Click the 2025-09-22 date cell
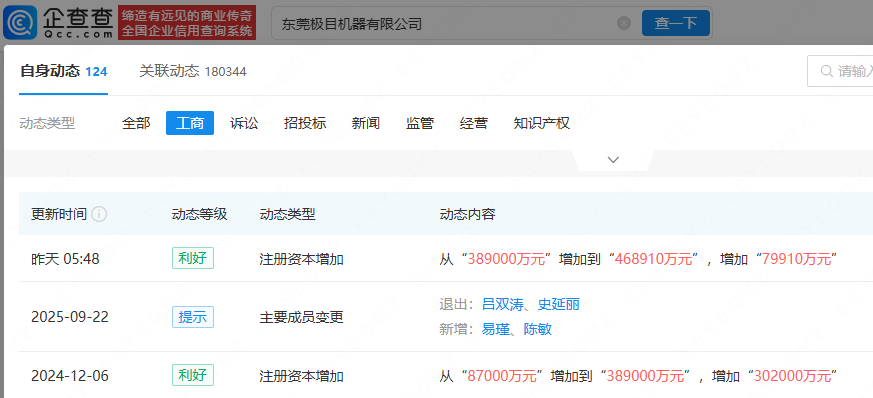 [70, 317]
